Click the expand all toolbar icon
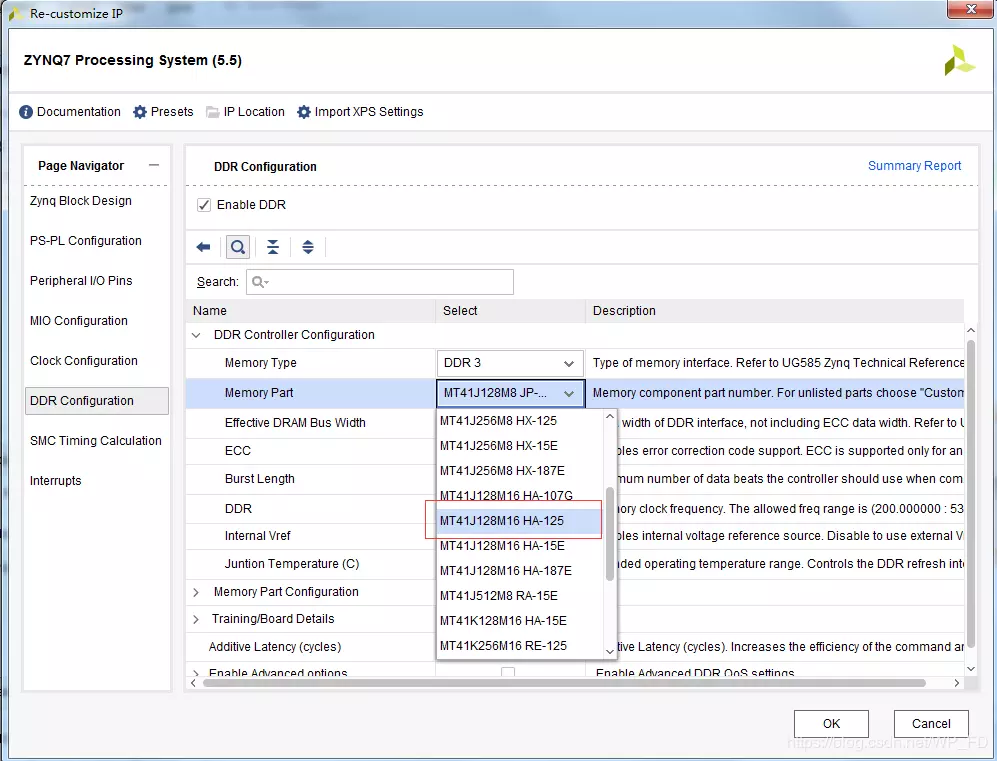The height and width of the screenshot is (761, 997). [x=308, y=247]
